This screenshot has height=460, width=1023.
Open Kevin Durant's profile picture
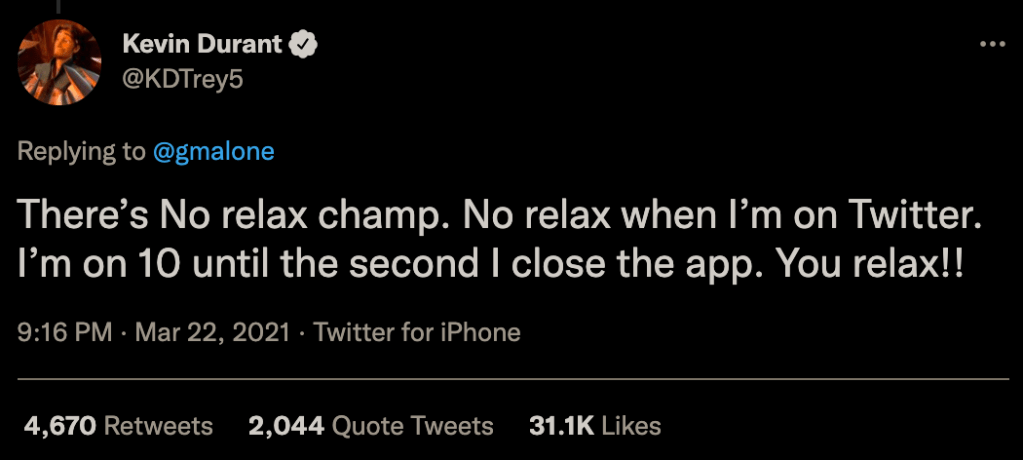59,62
